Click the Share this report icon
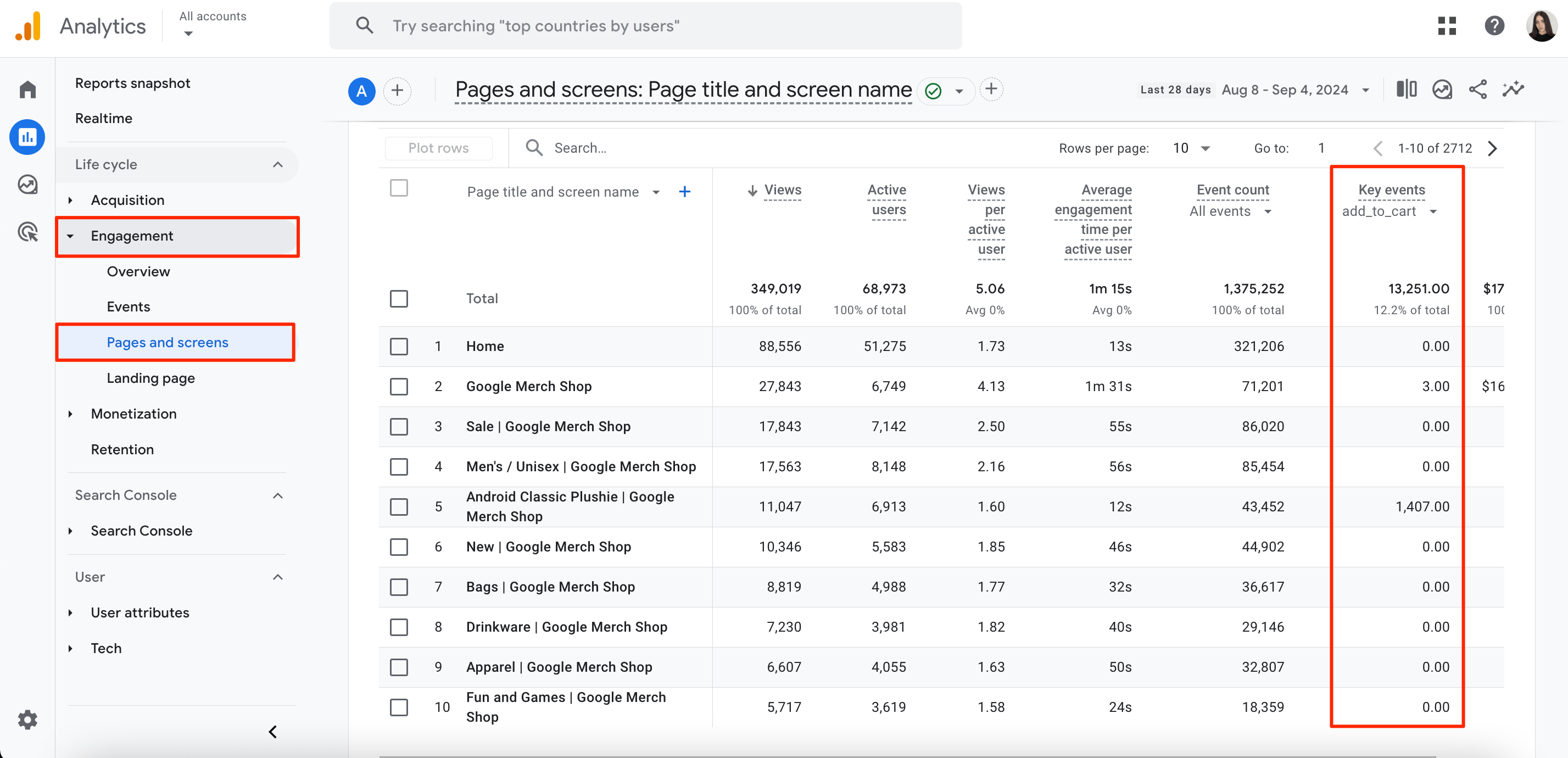Screen dimensions: 1568x758 [1477, 90]
